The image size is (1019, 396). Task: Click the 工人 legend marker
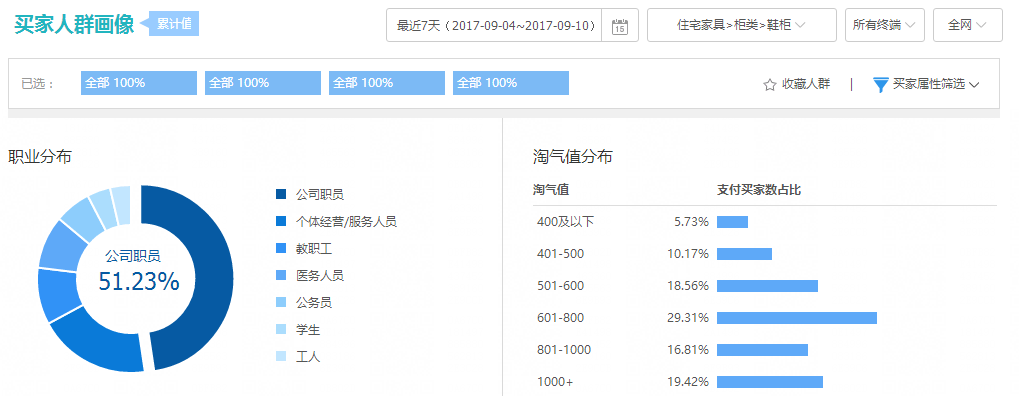click(x=281, y=356)
